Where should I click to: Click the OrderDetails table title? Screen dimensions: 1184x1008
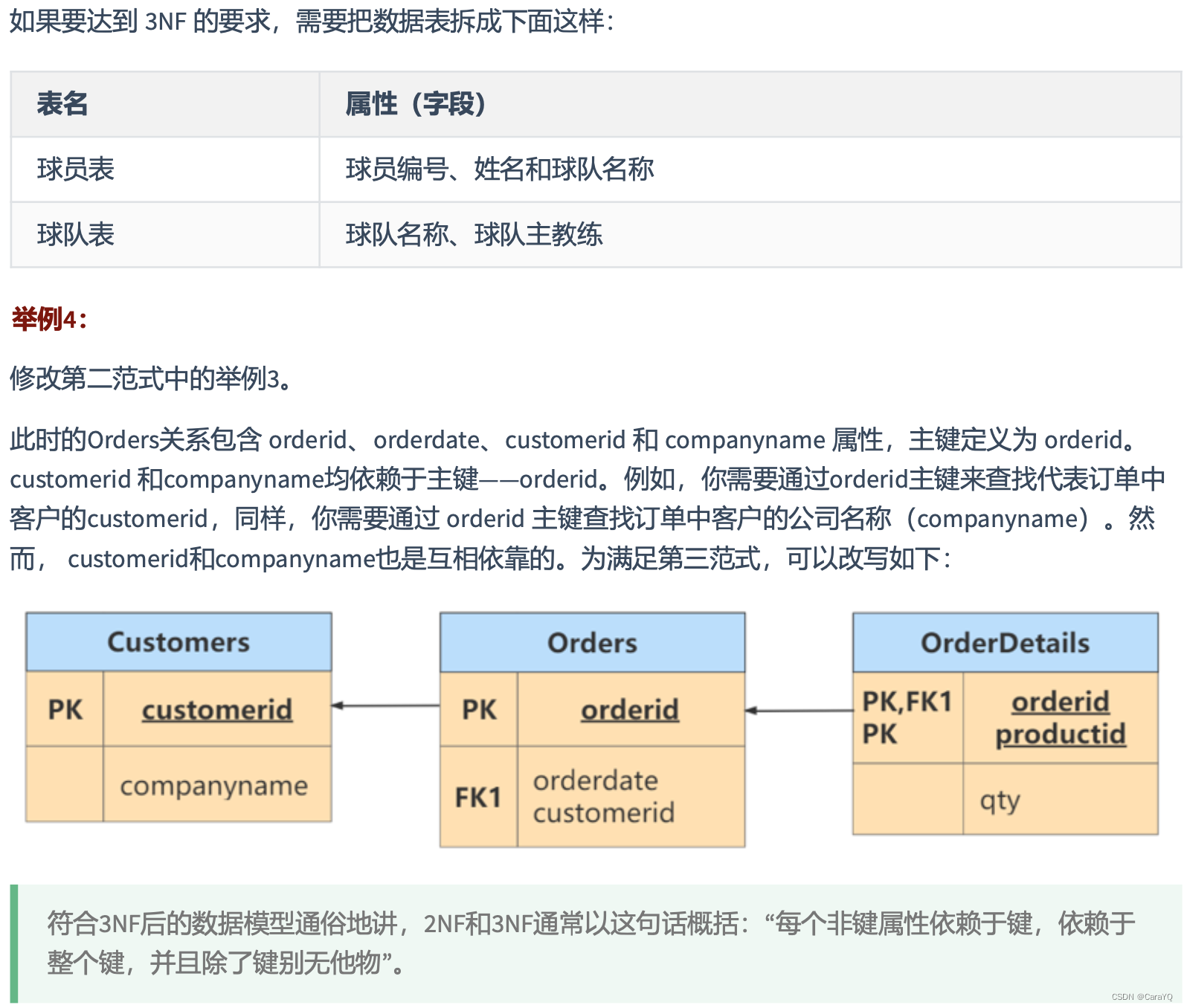[x=1006, y=643]
